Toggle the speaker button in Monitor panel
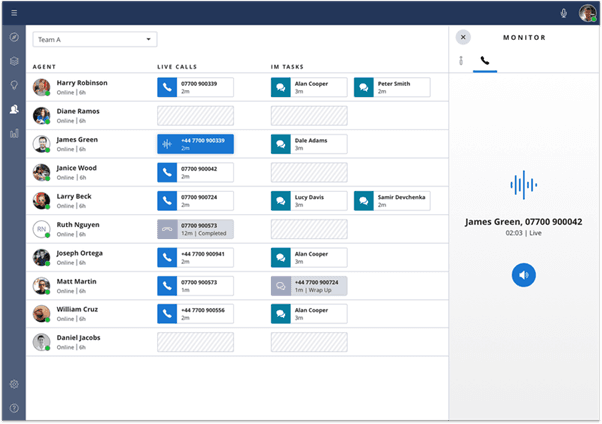This screenshot has width=602, height=424. [x=523, y=274]
